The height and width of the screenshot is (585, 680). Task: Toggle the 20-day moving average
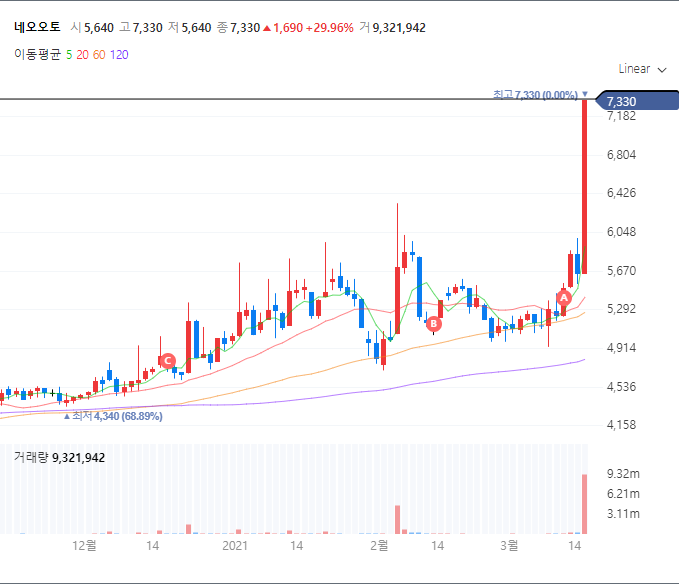82,55
